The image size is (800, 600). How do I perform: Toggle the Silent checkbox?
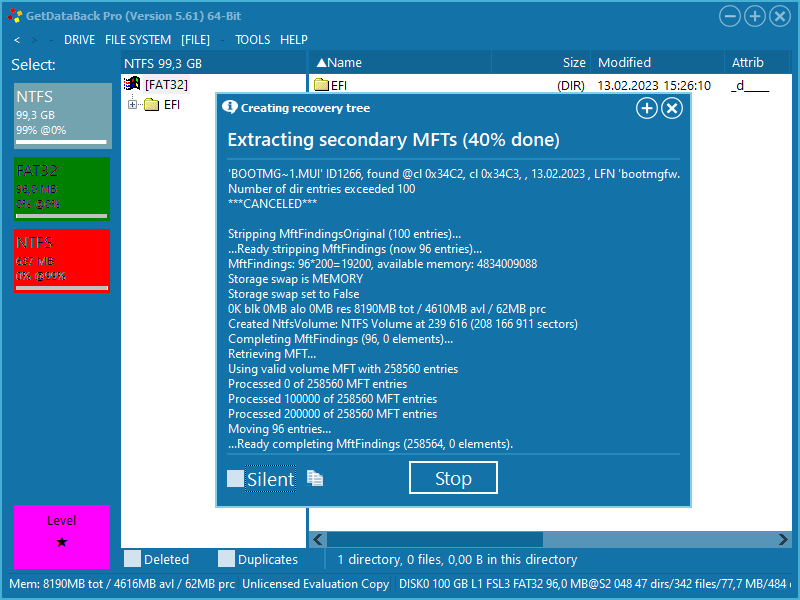click(x=235, y=479)
